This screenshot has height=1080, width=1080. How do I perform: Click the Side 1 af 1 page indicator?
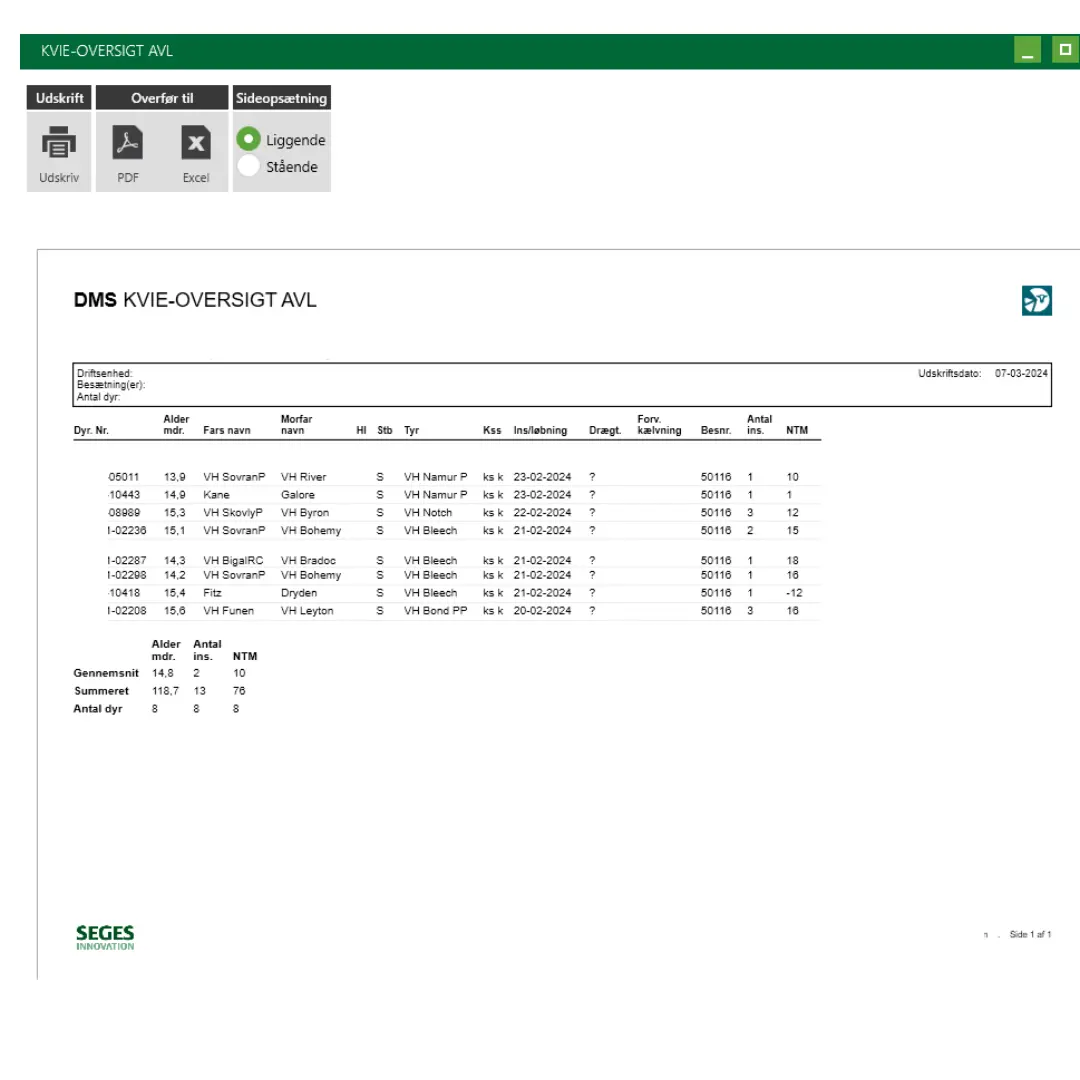(1030, 935)
